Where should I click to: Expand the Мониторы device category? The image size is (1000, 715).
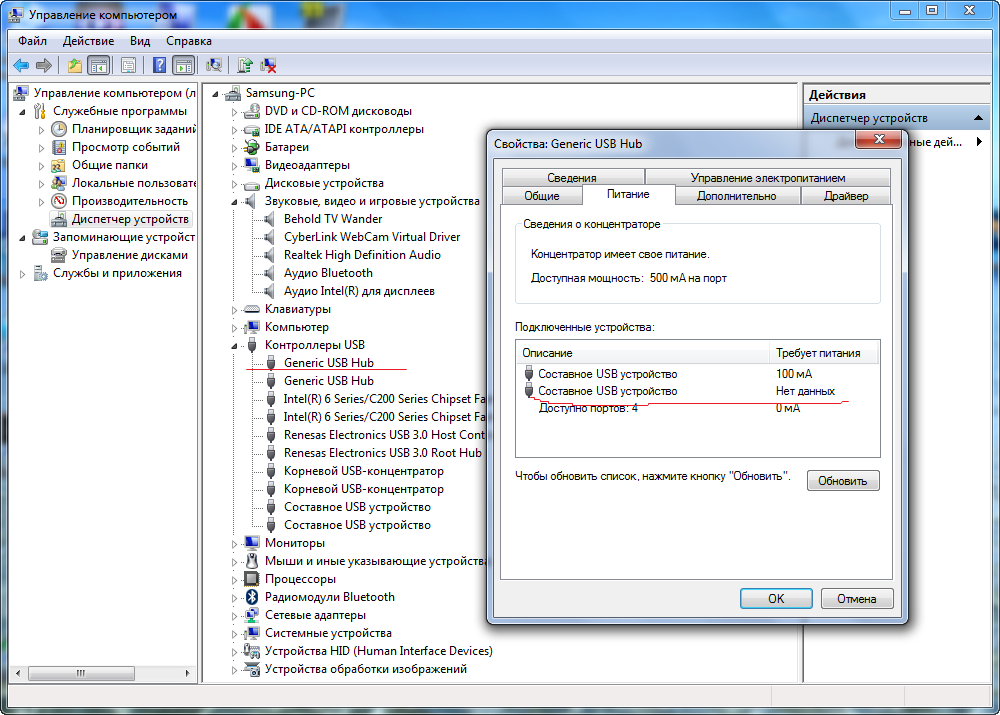coord(236,544)
